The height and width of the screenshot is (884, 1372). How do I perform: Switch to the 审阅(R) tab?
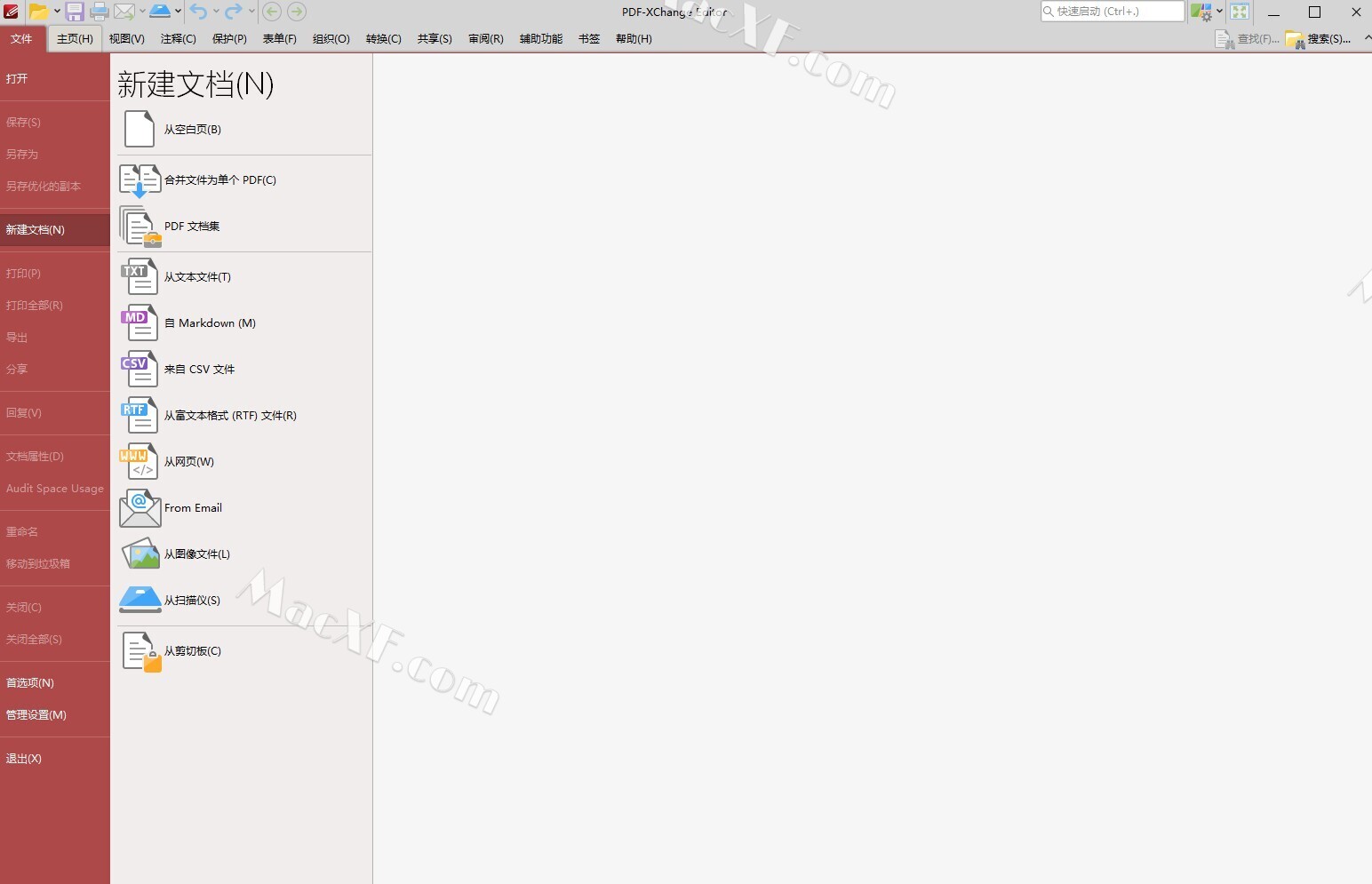pyautogui.click(x=486, y=39)
